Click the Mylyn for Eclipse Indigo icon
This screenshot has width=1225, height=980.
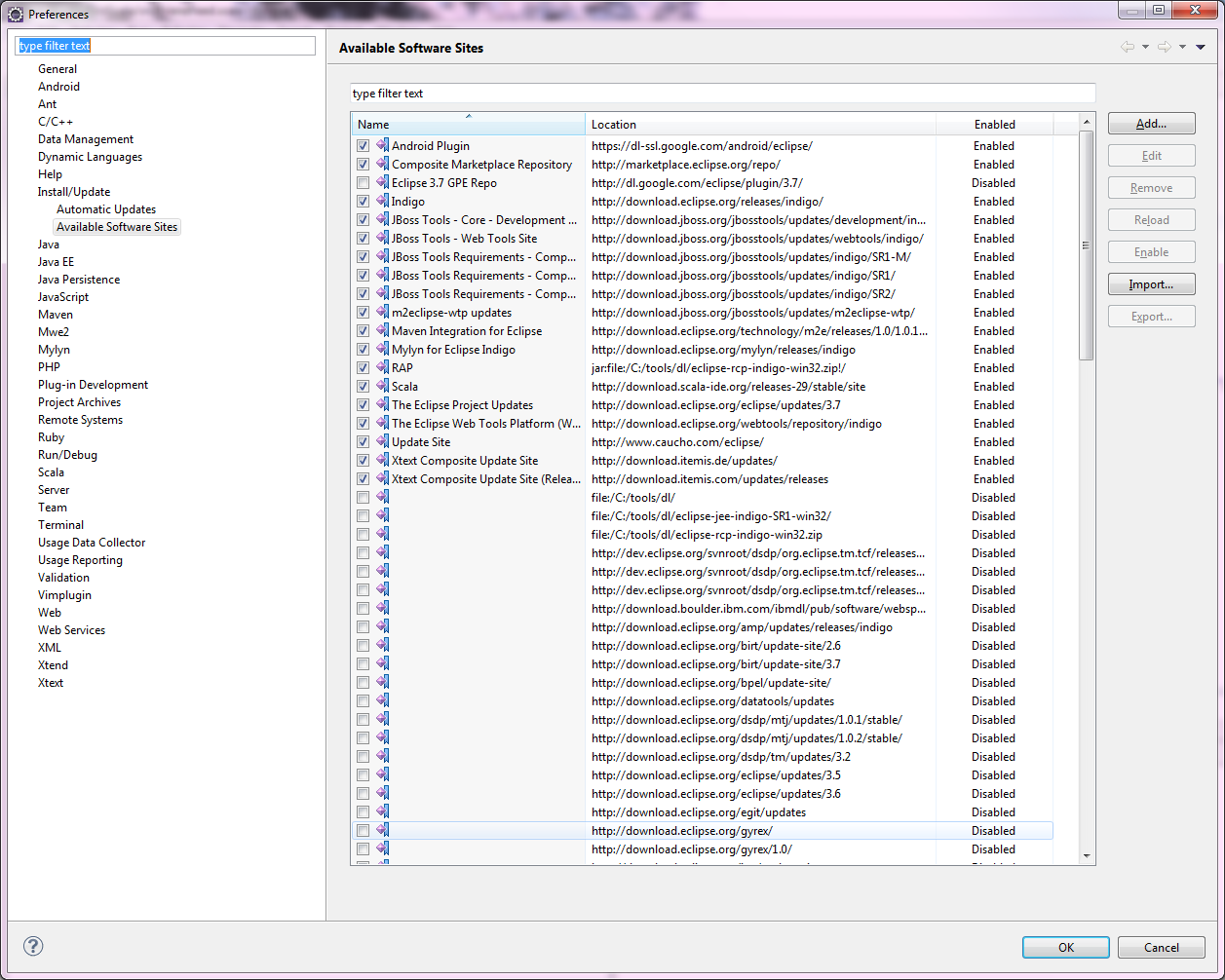click(x=382, y=349)
